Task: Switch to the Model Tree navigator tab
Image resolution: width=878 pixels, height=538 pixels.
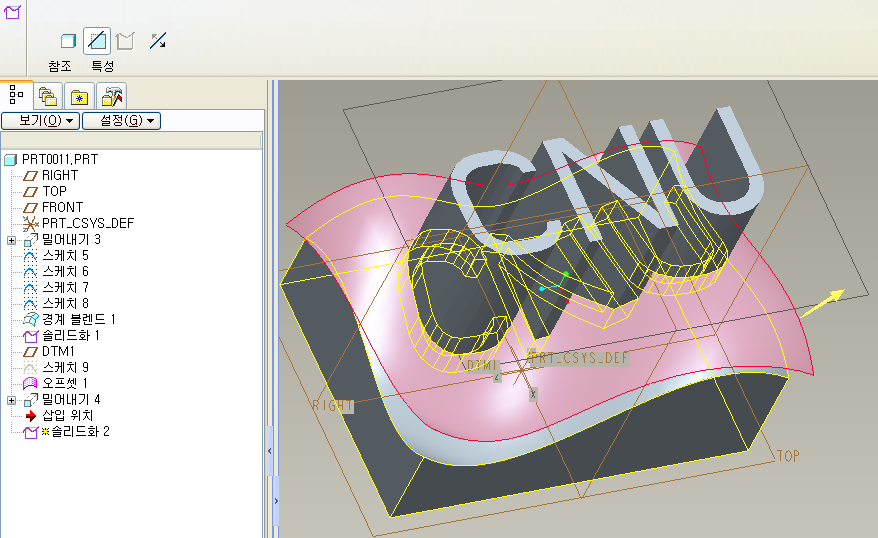Action: click(x=16, y=96)
